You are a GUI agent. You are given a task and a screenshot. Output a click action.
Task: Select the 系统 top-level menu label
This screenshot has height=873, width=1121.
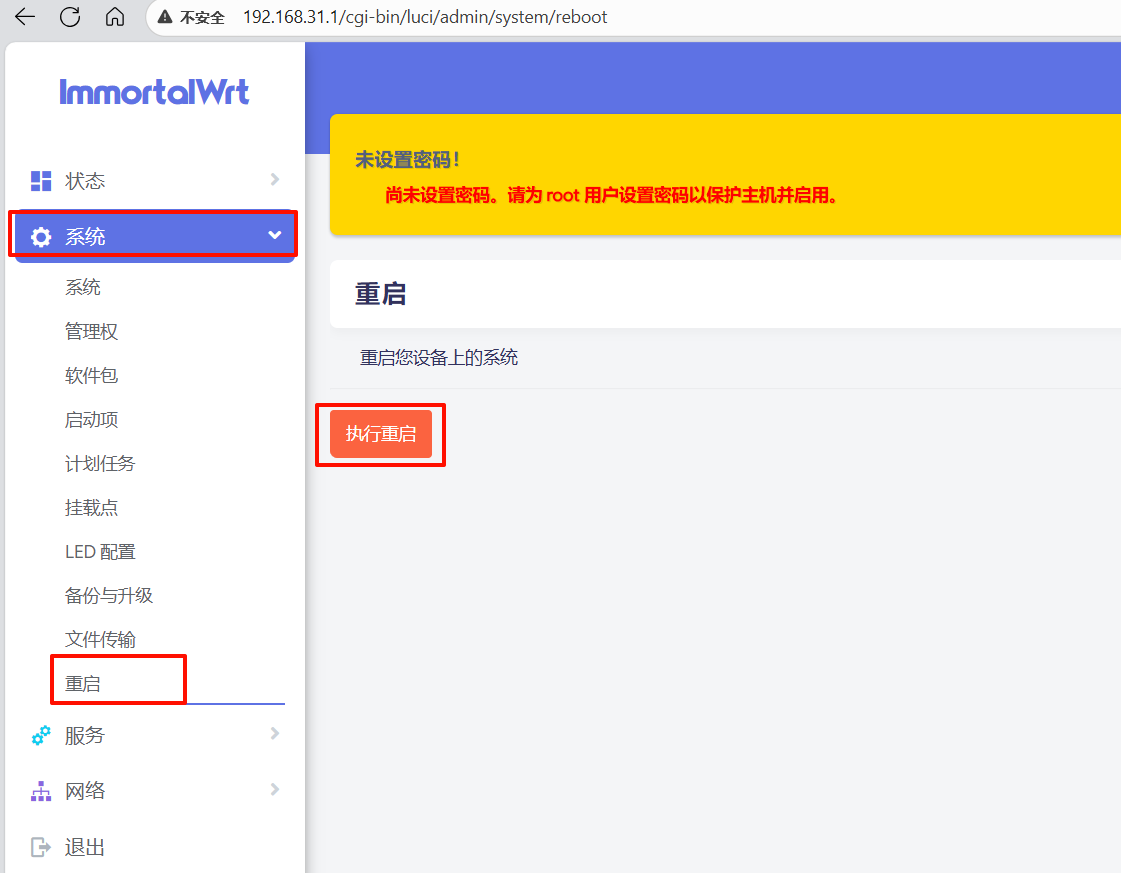(x=85, y=237)
